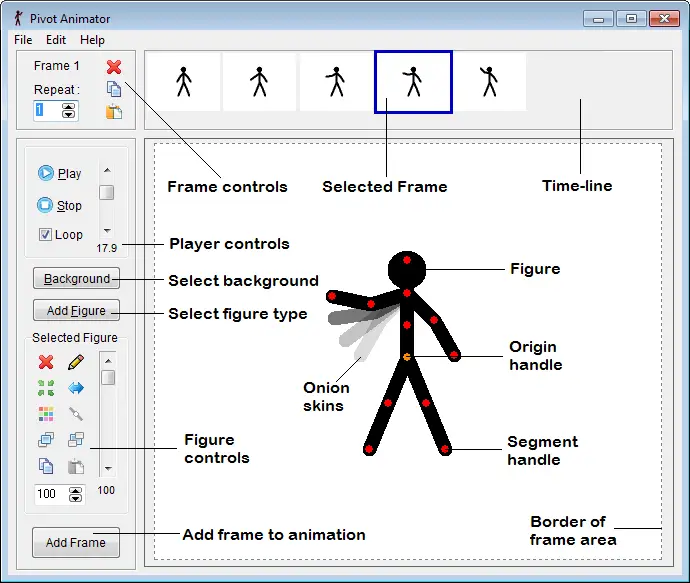Copy the selected figure

(46, 466)
